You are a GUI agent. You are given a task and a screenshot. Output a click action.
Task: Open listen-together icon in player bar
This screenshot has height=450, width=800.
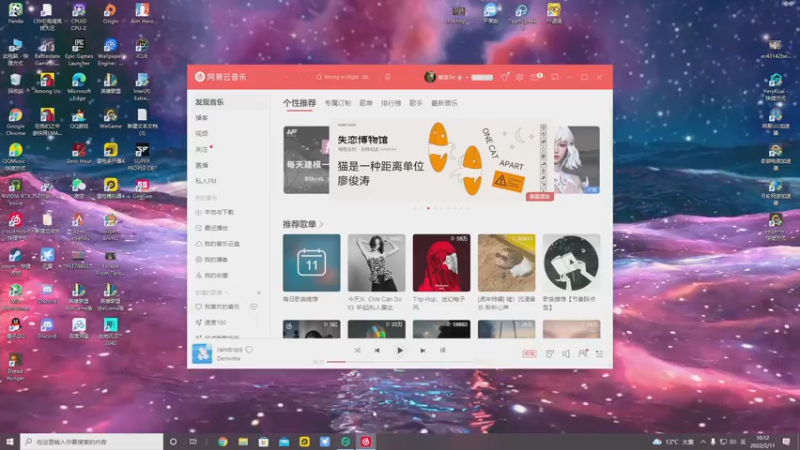[583, 353]
